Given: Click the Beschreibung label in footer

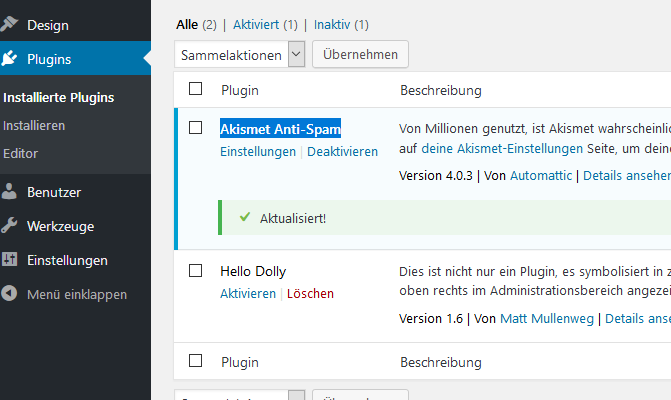Looking at the screenshot, I should [441, 362].
